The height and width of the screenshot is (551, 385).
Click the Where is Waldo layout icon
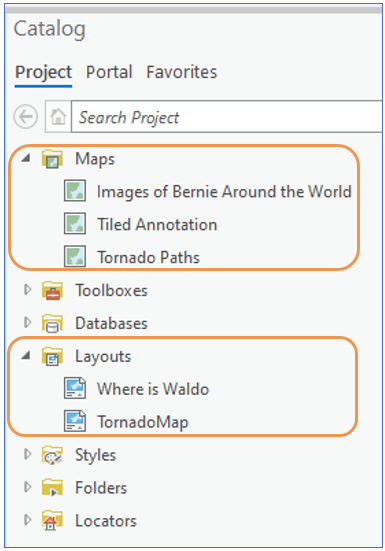click(75, 388)
